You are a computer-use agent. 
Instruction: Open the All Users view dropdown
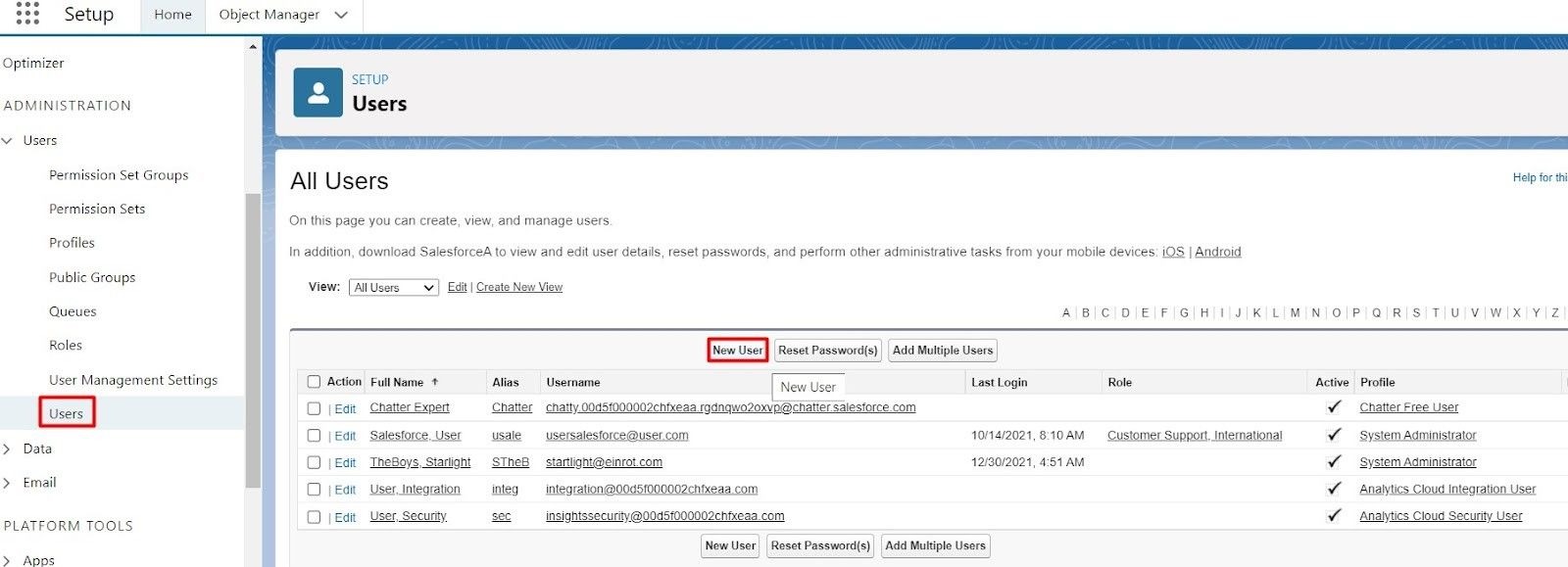click(393, 287)
